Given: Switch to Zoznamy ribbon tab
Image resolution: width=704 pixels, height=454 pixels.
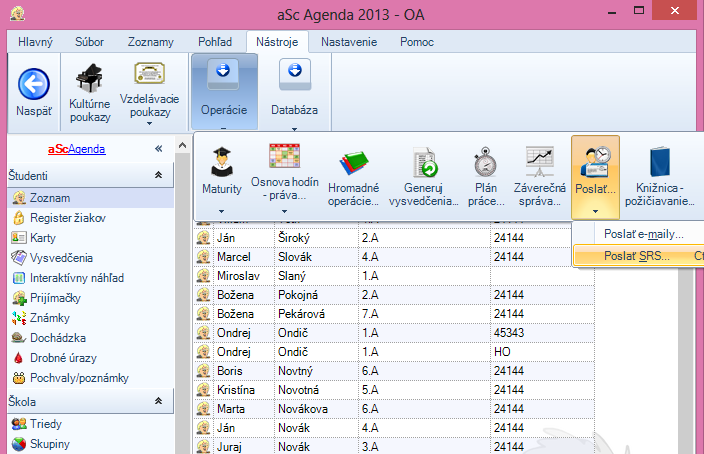Looking at the screenshot, I should 150,42.
